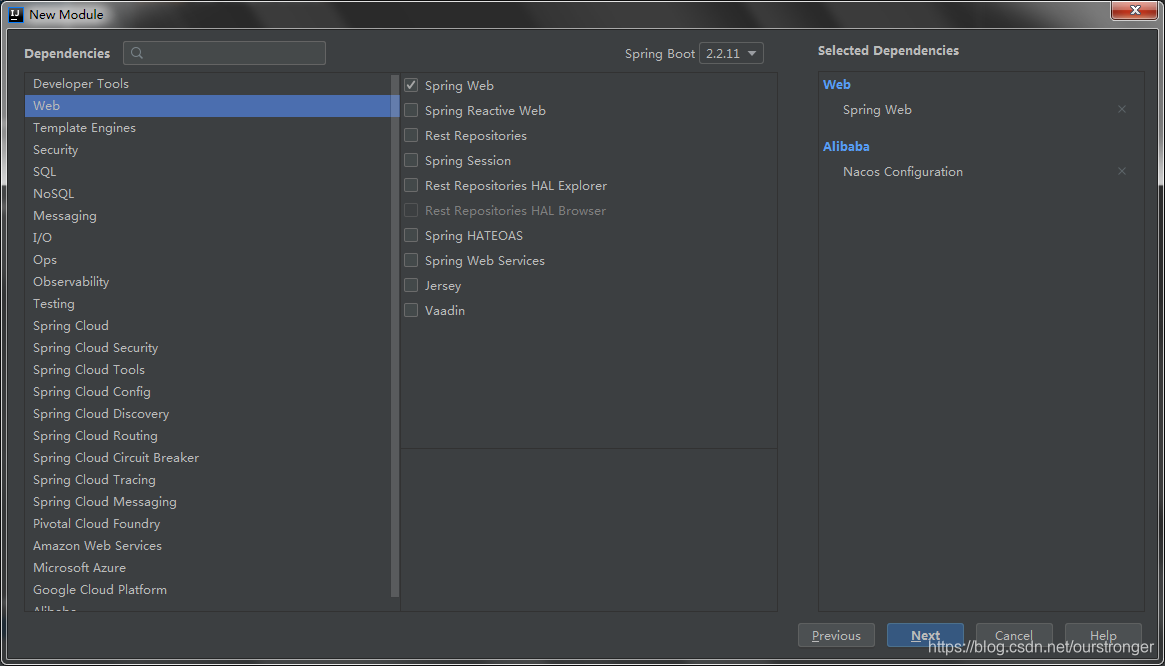This screenshot has width=1165, height=666.
Task: Check the Spring HATEOAS checkbox
Action: click(x=411, y=236)
